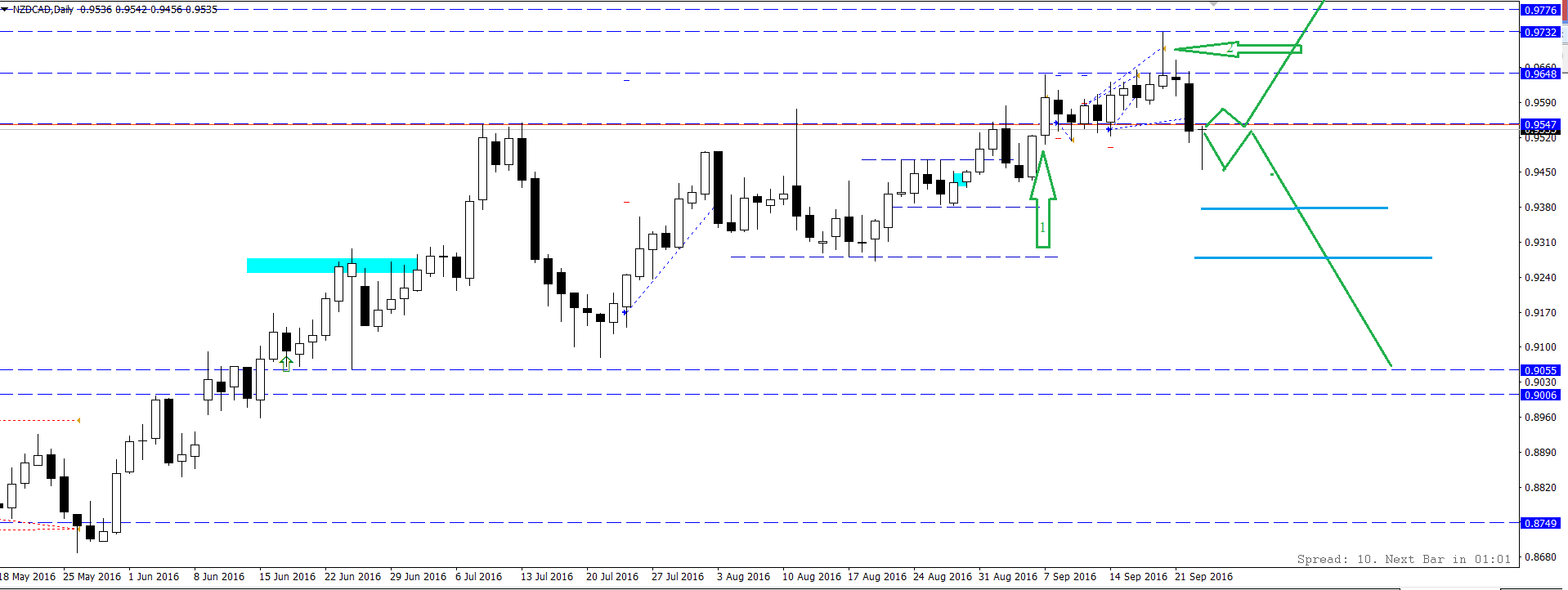Click the 0.8820 value on the price axis

point(1541,488)
